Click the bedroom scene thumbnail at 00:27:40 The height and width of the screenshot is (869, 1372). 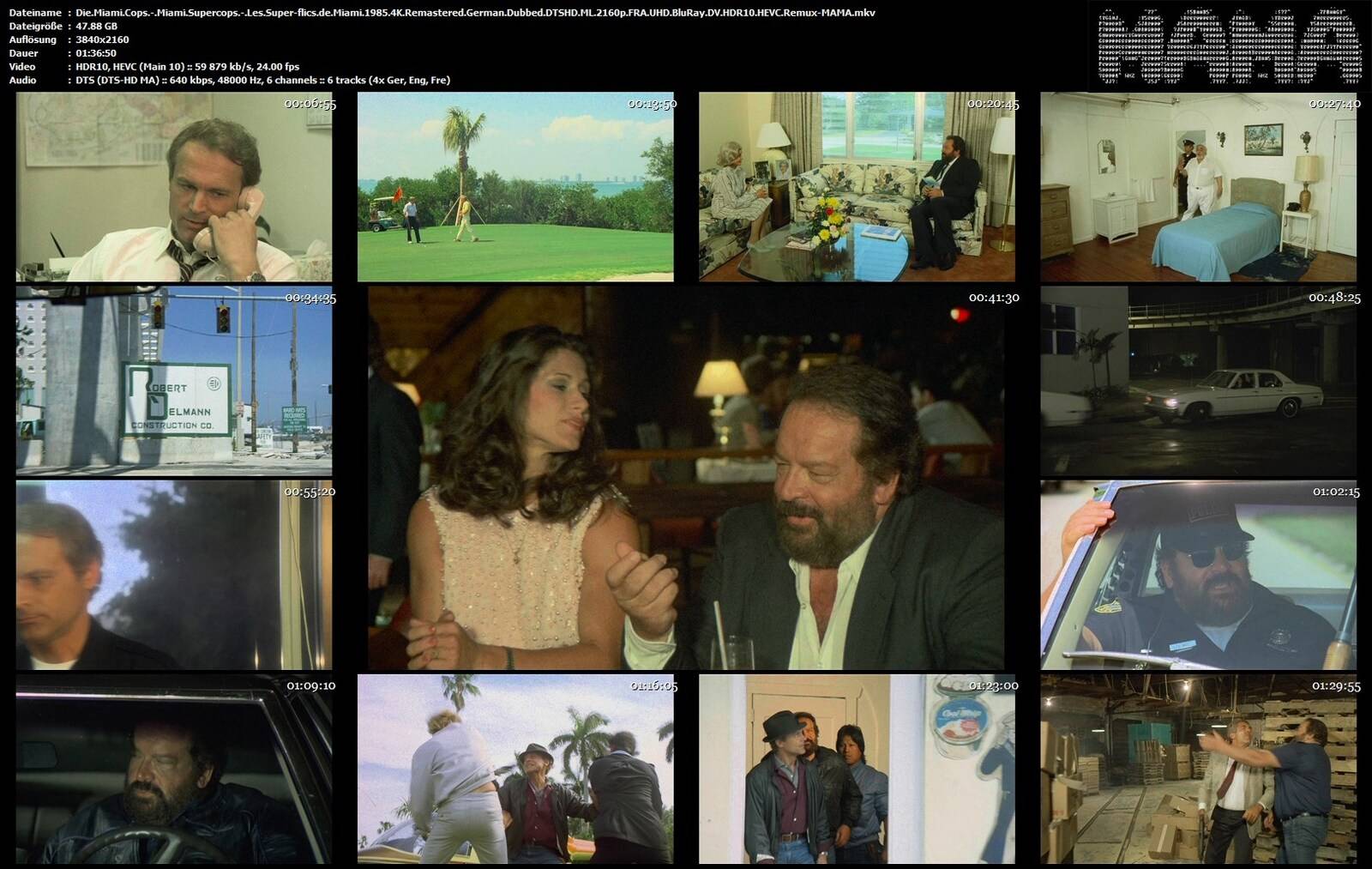[x=1199, y=187]
